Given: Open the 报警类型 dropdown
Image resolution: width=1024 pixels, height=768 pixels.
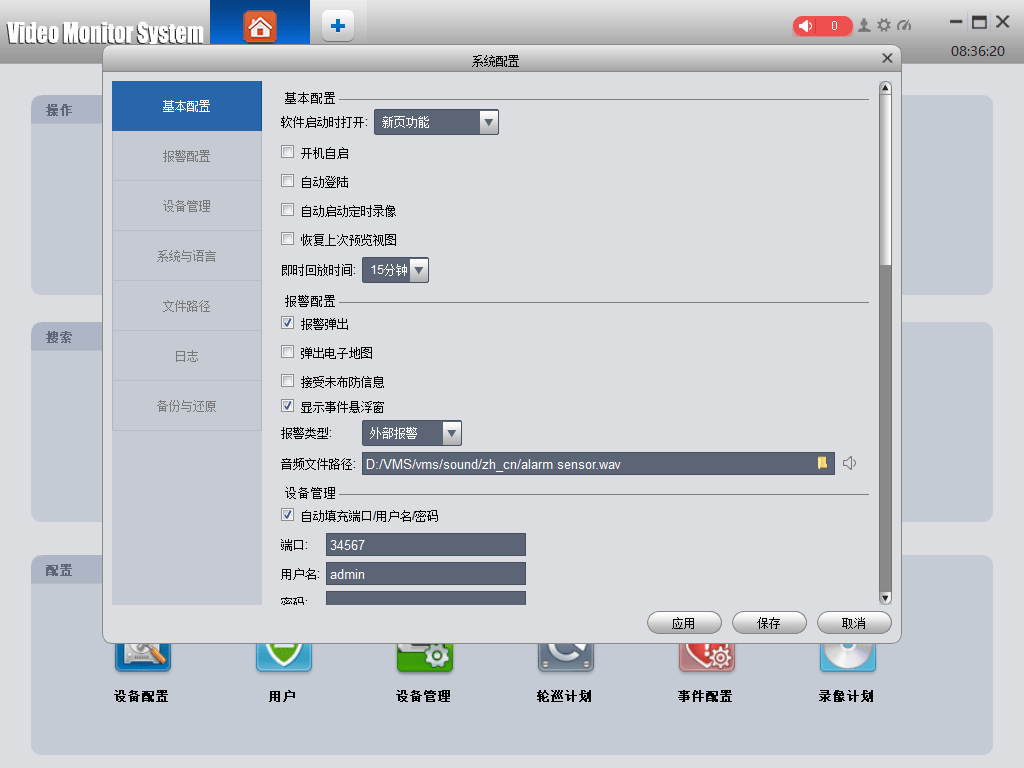Looking at the screenshot, I should (451, 433).
